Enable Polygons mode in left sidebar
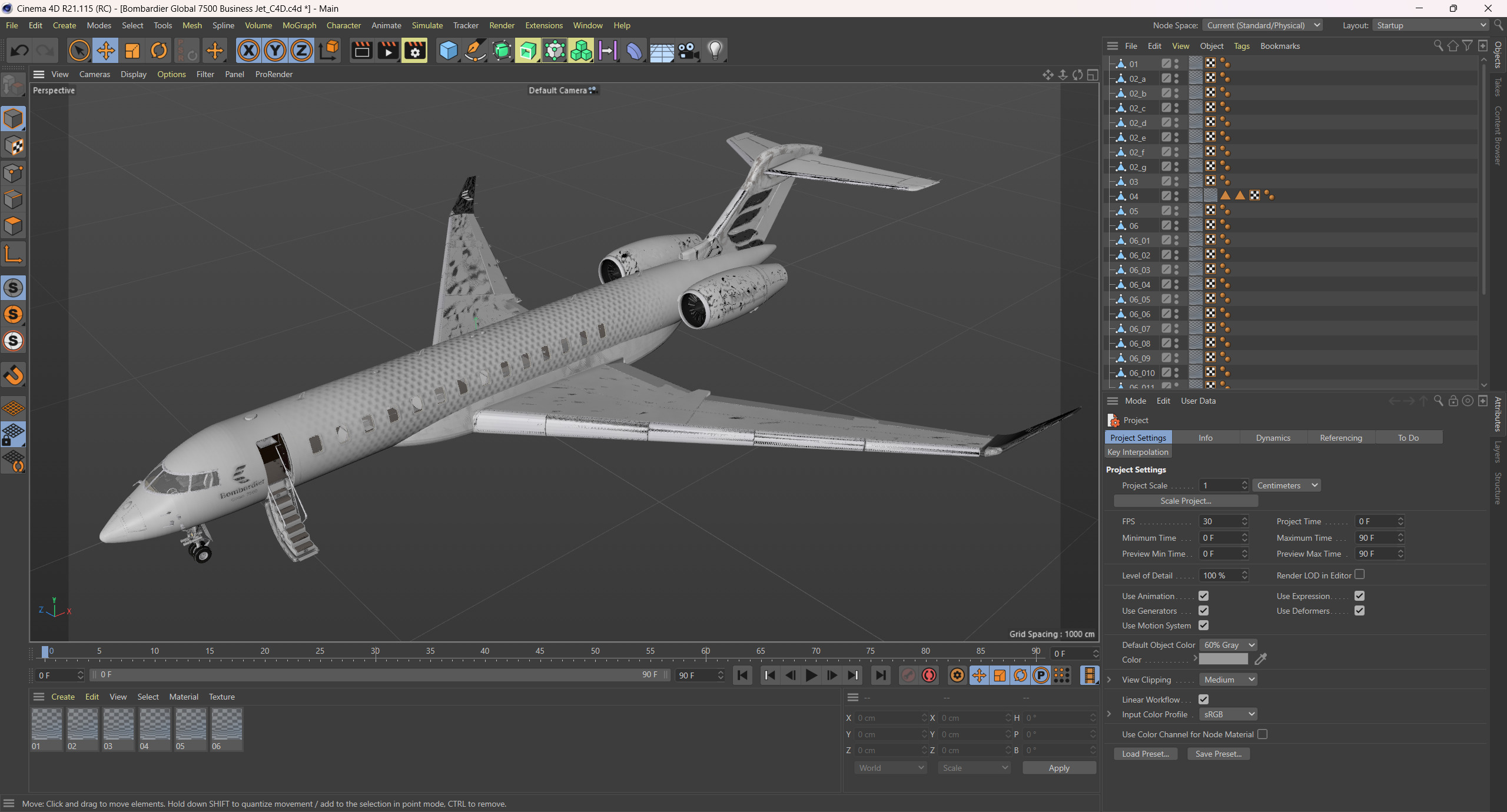1507x812 pixels. click(x=14, y=226)
